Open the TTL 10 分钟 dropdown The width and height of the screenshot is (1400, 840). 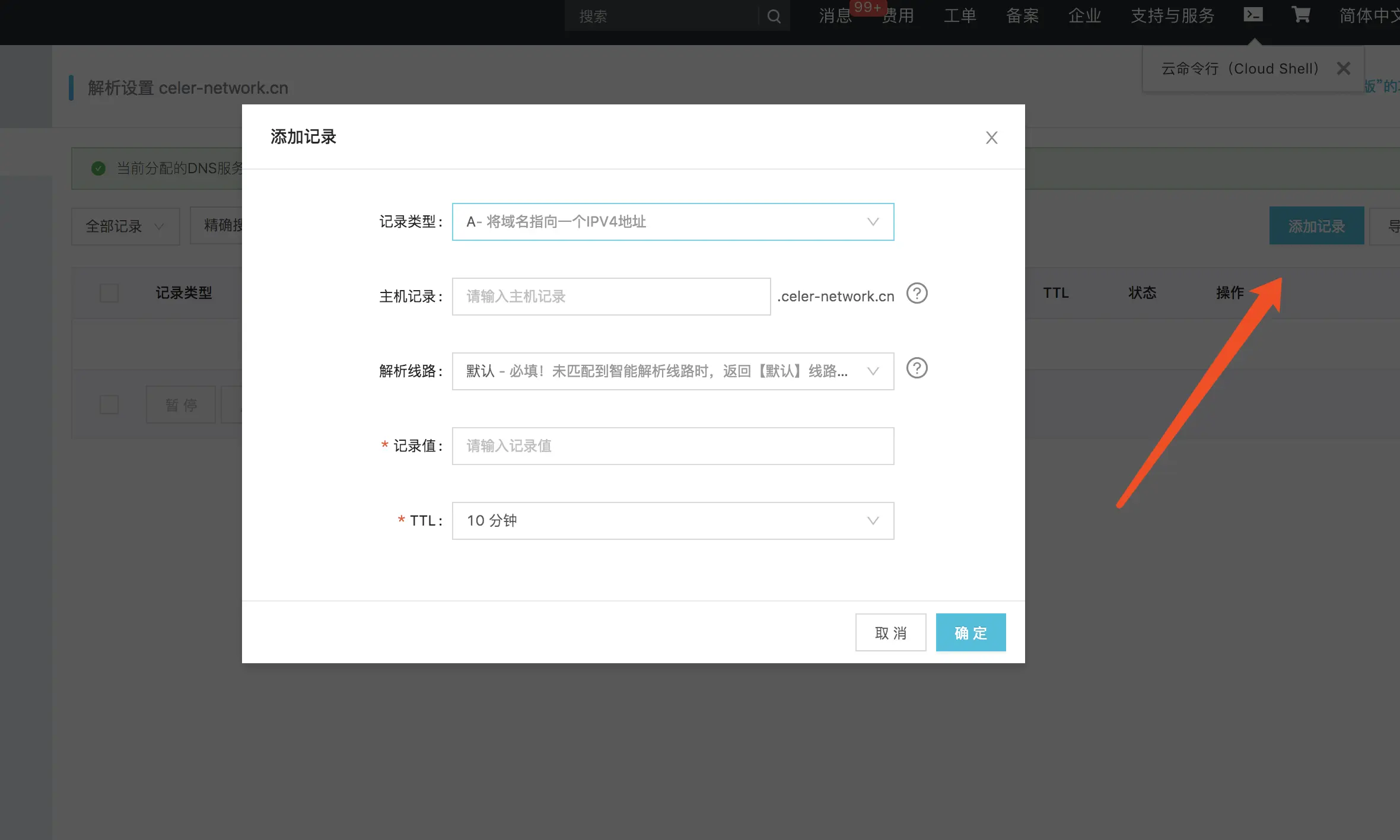tap(673, 521)
